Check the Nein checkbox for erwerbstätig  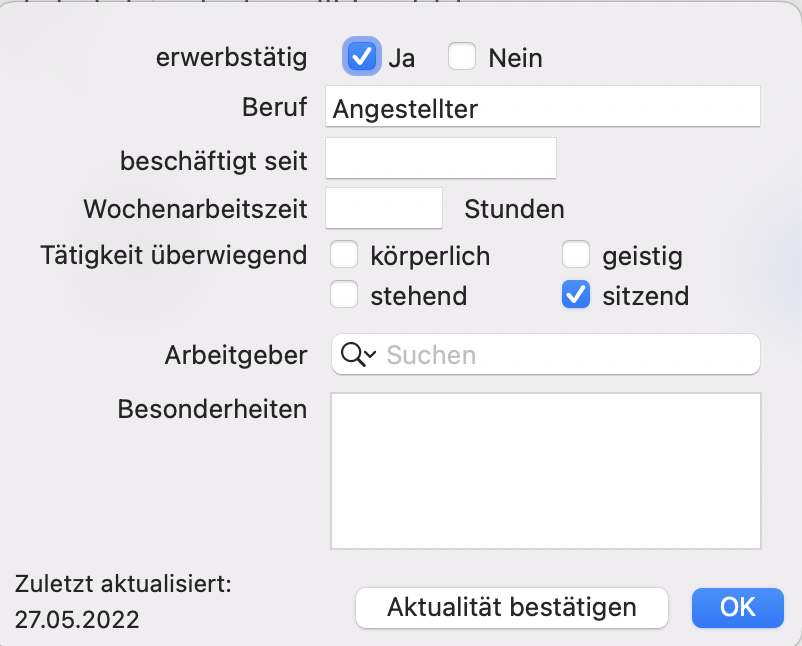[462, 56]
